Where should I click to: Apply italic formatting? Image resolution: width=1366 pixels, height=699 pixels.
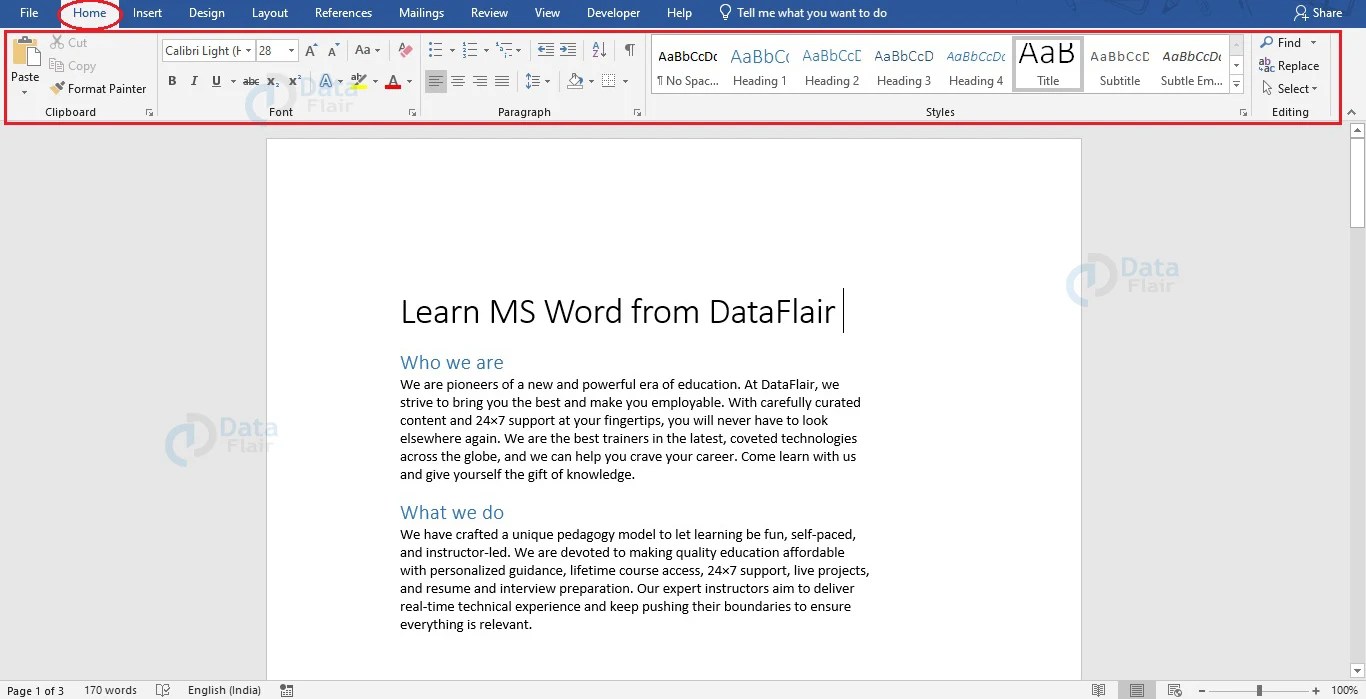(x=194, y=81)
